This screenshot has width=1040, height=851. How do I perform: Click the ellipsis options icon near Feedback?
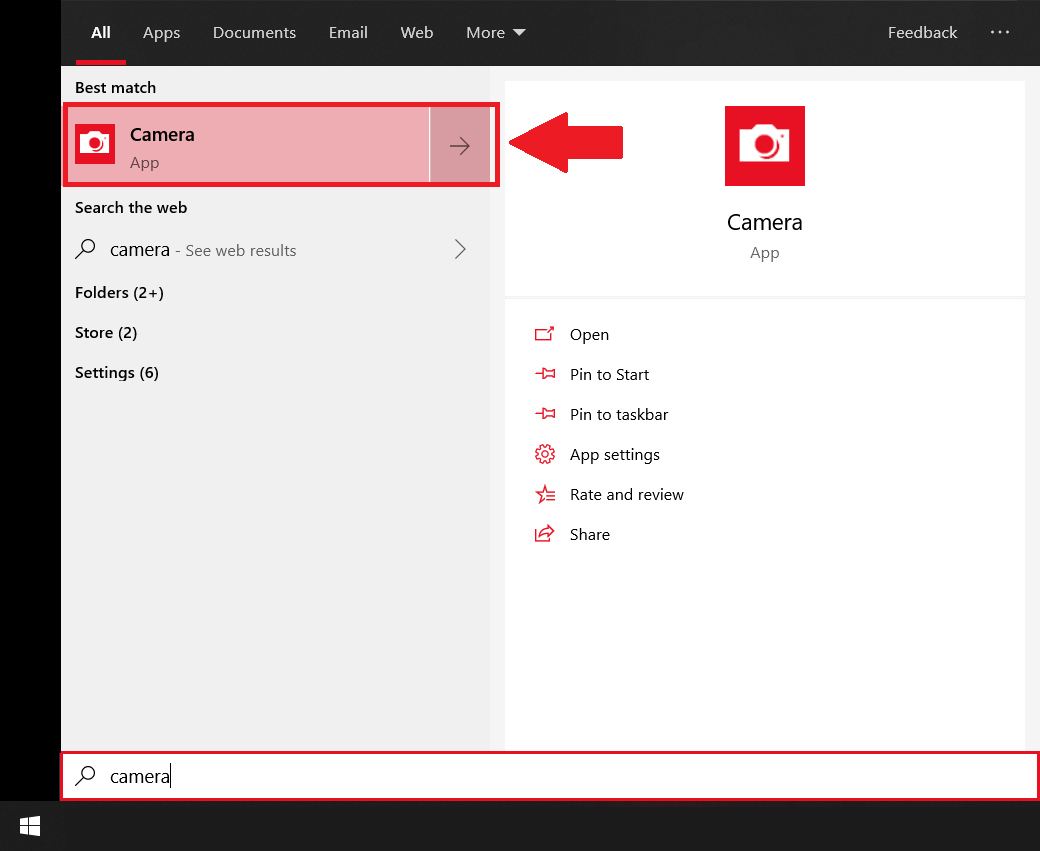[x=1000, y=32]
